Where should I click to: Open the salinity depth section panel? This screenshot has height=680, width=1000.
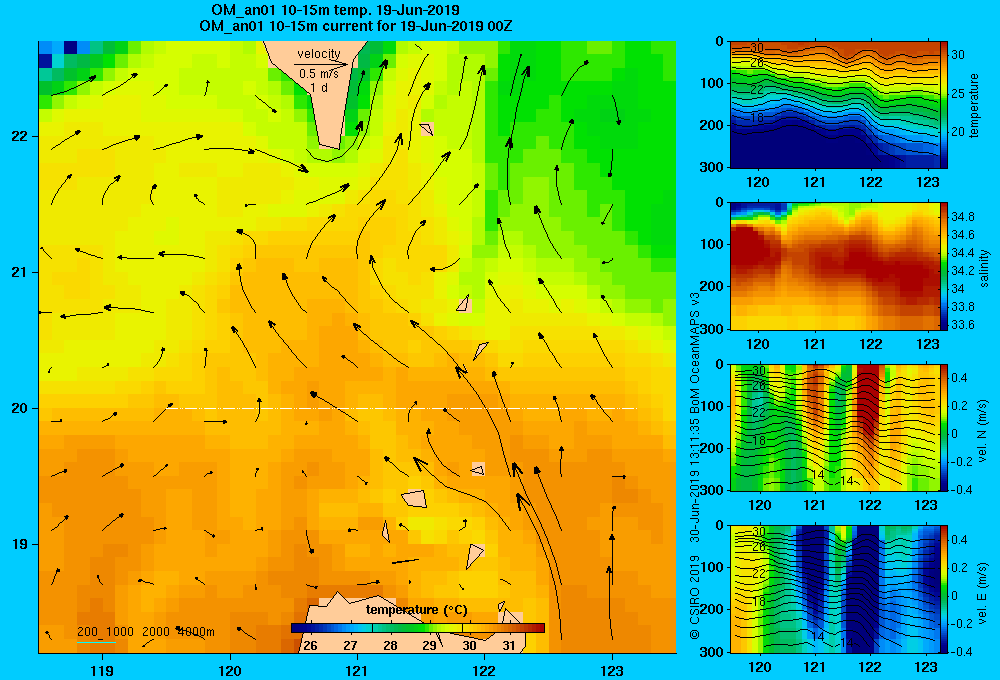click(835, 266)
